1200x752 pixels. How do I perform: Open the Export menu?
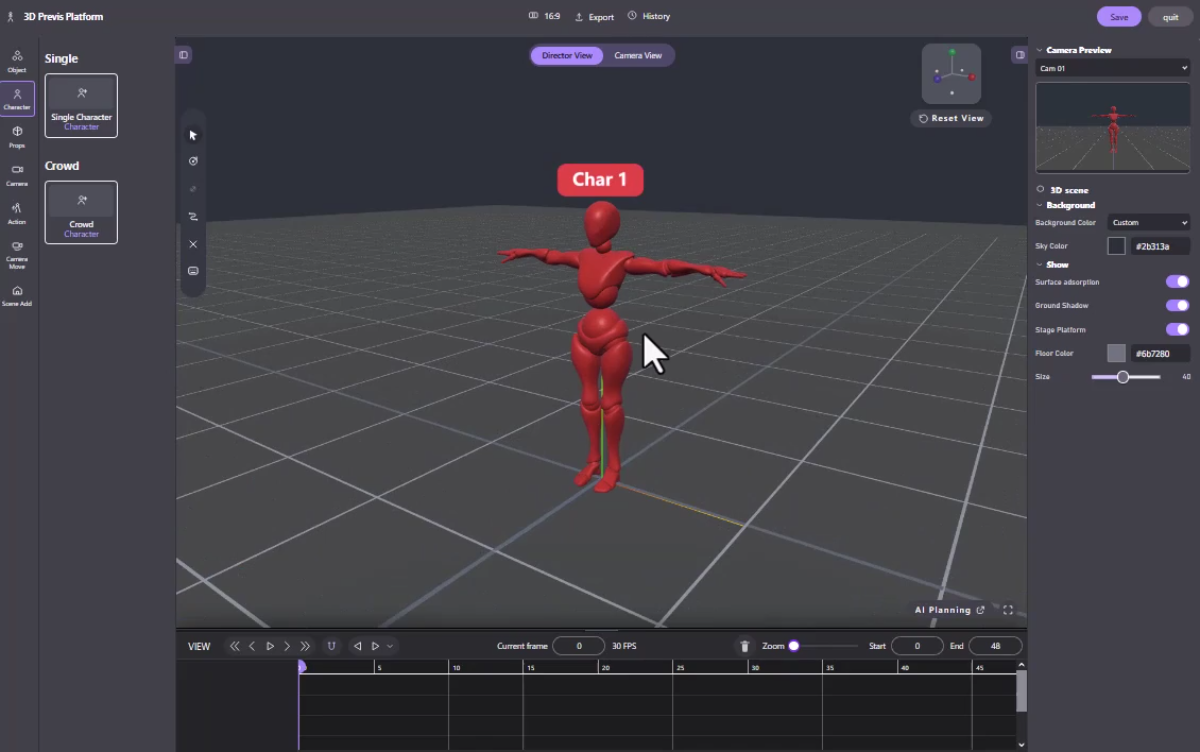pos(594,17)
